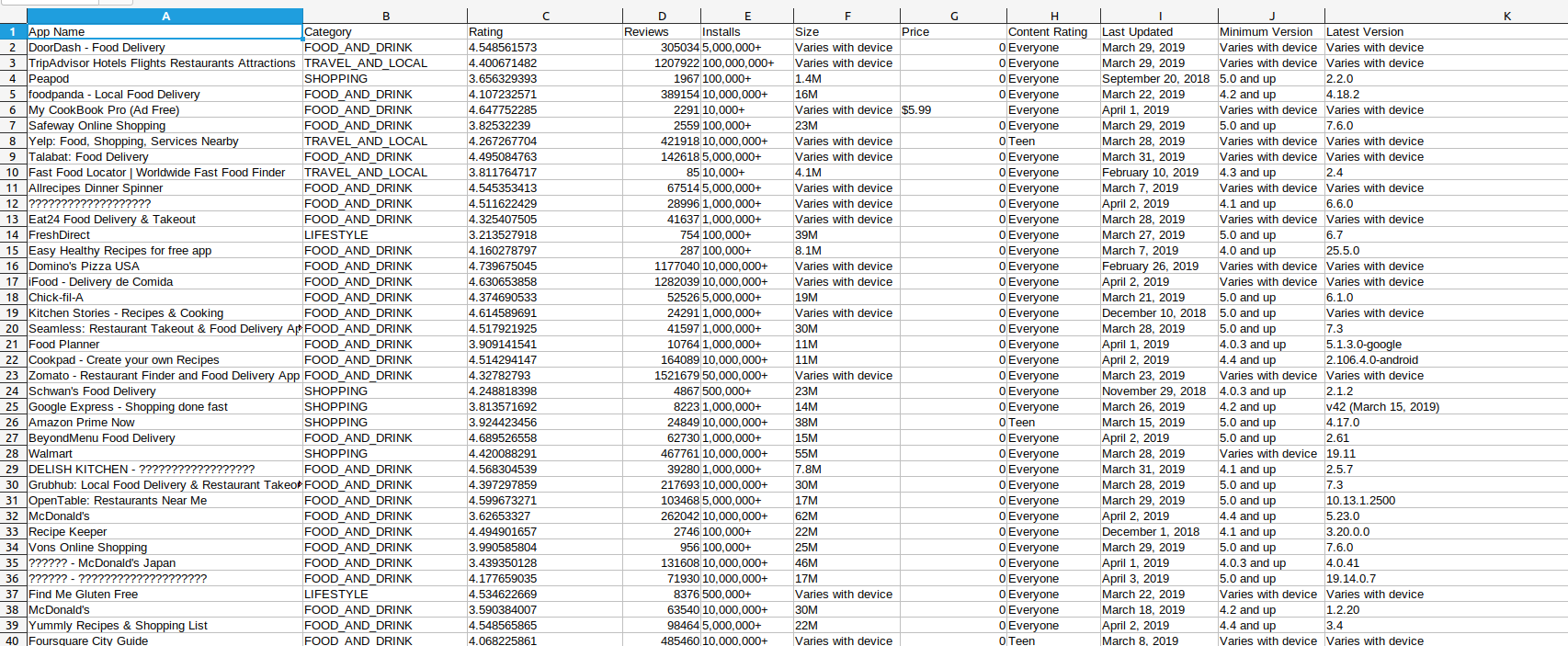Select the column A header
The image size is (1568, 646).
coord(165,16)
